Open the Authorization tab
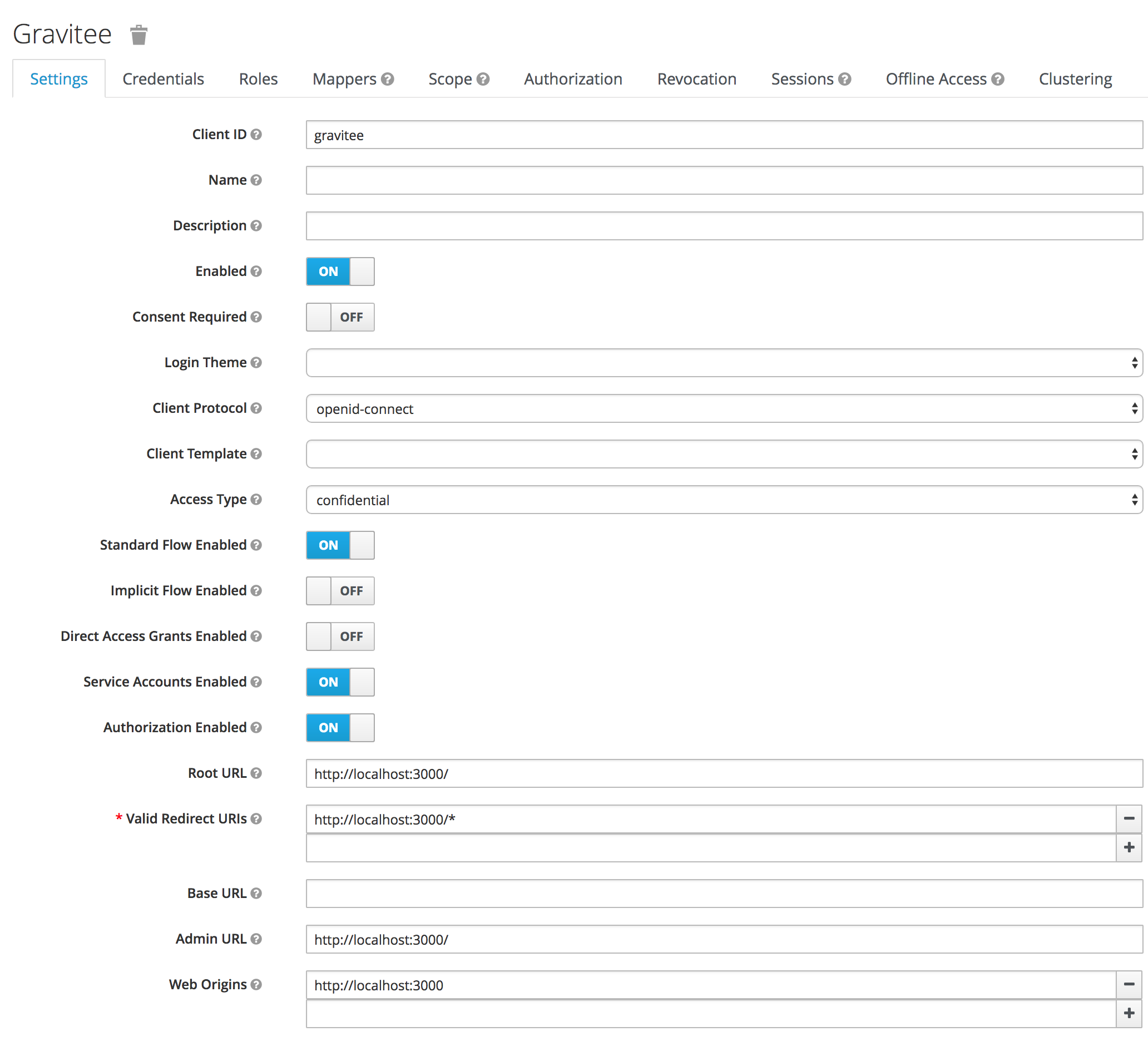This screenshot has height=1046, width=1148. point(573,79)
